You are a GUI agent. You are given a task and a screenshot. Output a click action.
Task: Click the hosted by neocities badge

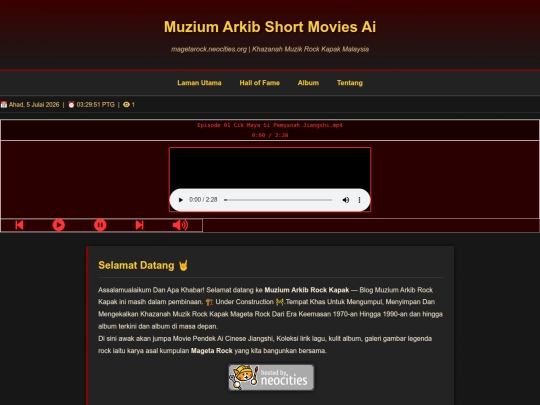pos(271,377)
